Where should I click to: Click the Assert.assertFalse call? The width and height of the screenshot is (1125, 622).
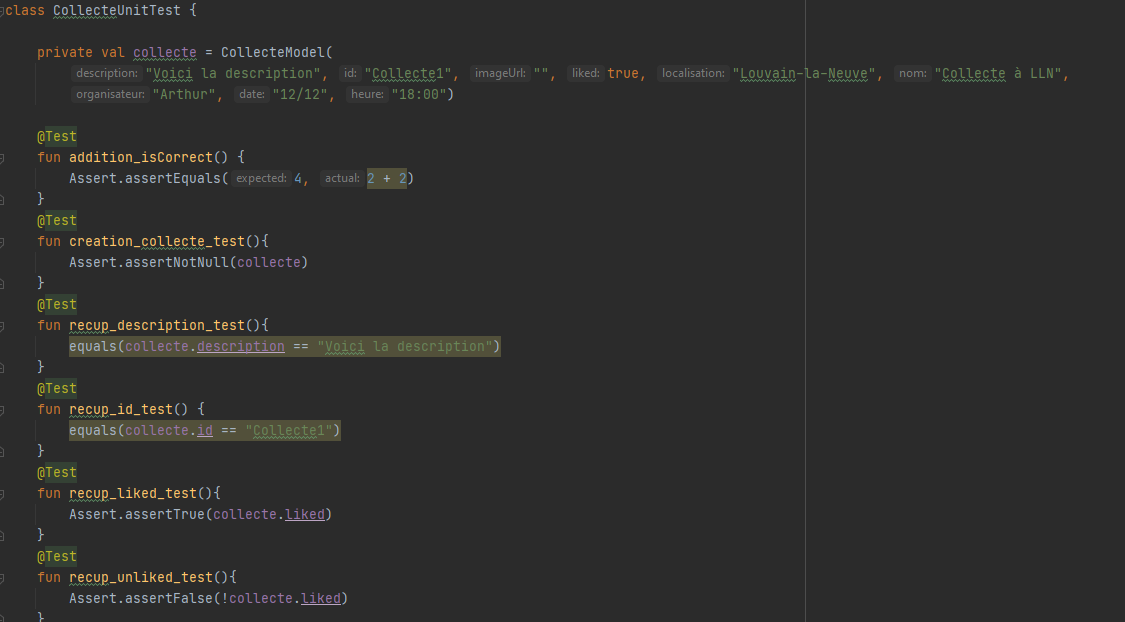141,598
